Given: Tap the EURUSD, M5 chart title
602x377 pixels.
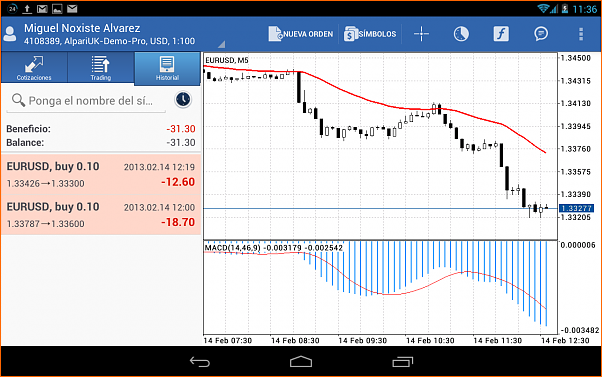Looking at the screenshot, I should coord(227,60).
